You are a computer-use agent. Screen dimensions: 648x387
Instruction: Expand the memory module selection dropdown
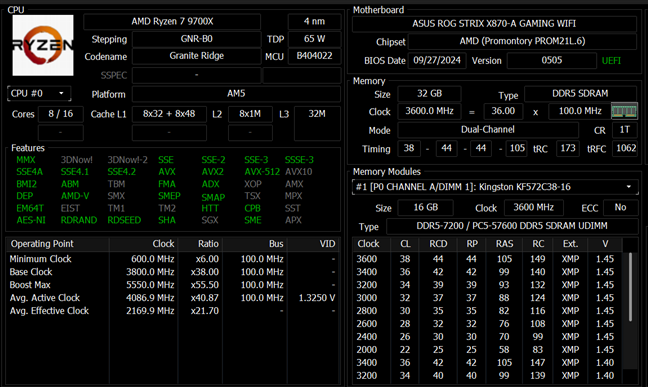[x=495, y=187]
